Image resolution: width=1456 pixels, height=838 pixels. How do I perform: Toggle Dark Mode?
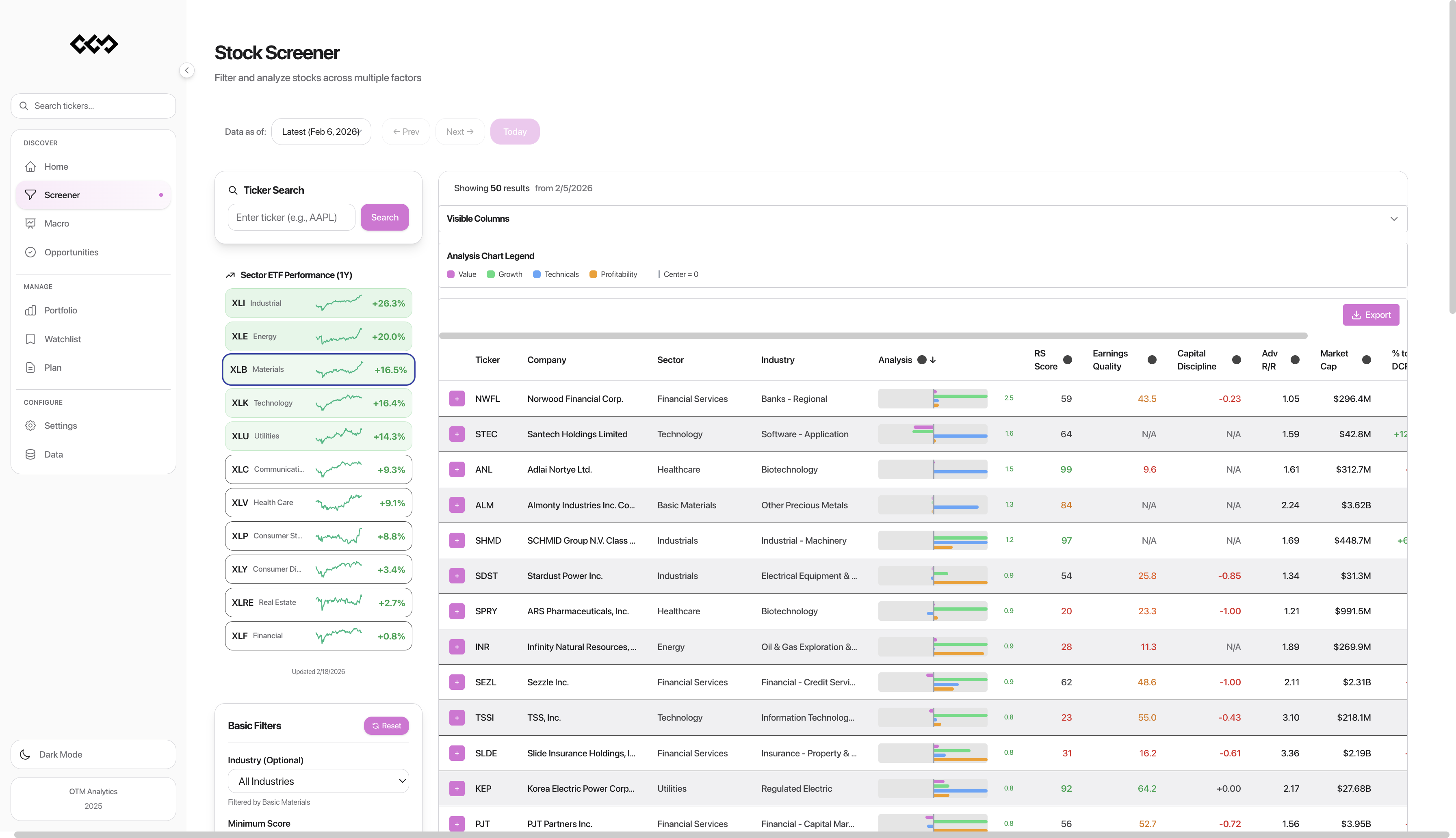93,754
